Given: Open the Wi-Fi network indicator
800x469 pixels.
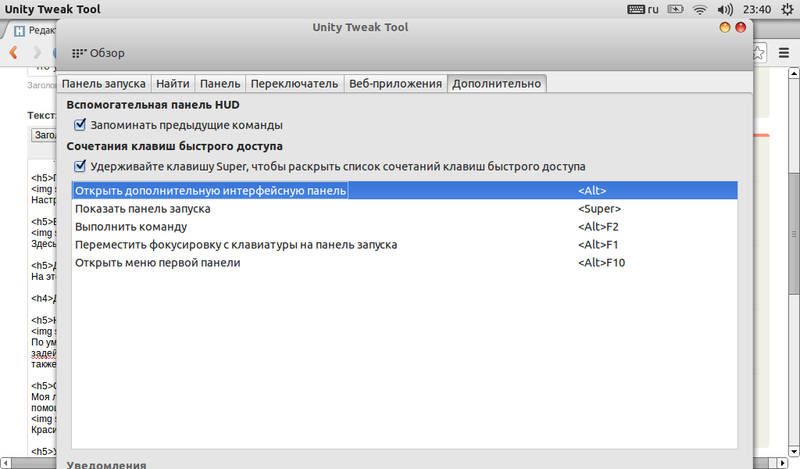Looking at the screenshot, I should click(699, 9).
